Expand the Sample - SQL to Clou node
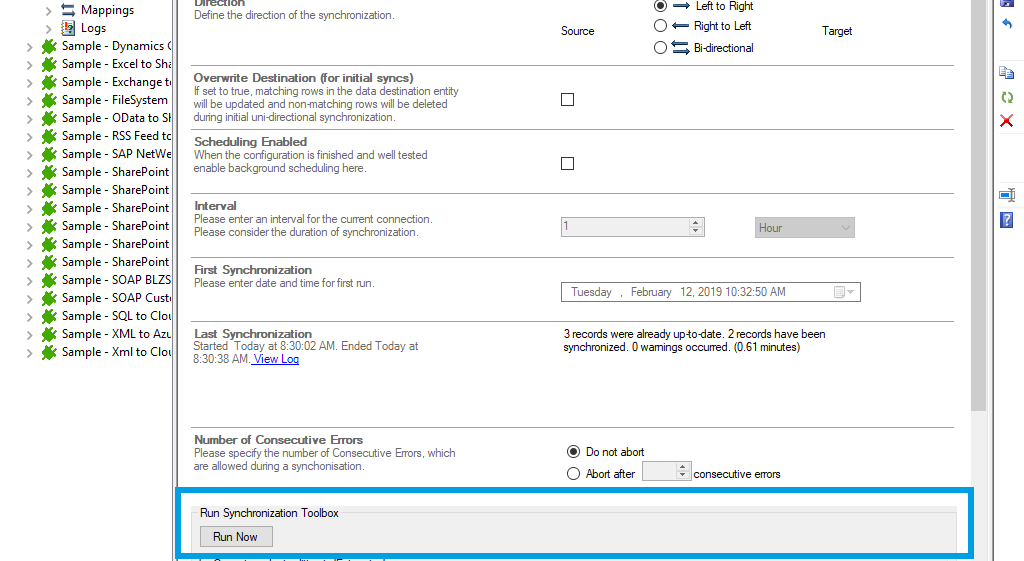 (x=29, y=317)
